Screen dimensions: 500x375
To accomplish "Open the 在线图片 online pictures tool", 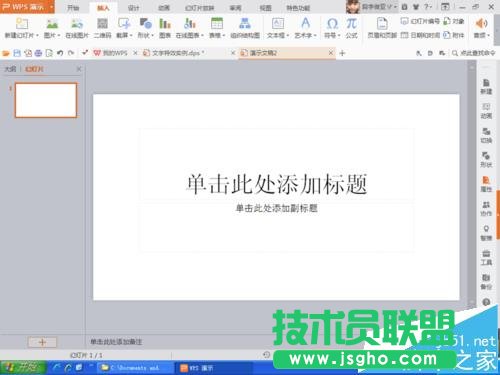I will 77,28.
